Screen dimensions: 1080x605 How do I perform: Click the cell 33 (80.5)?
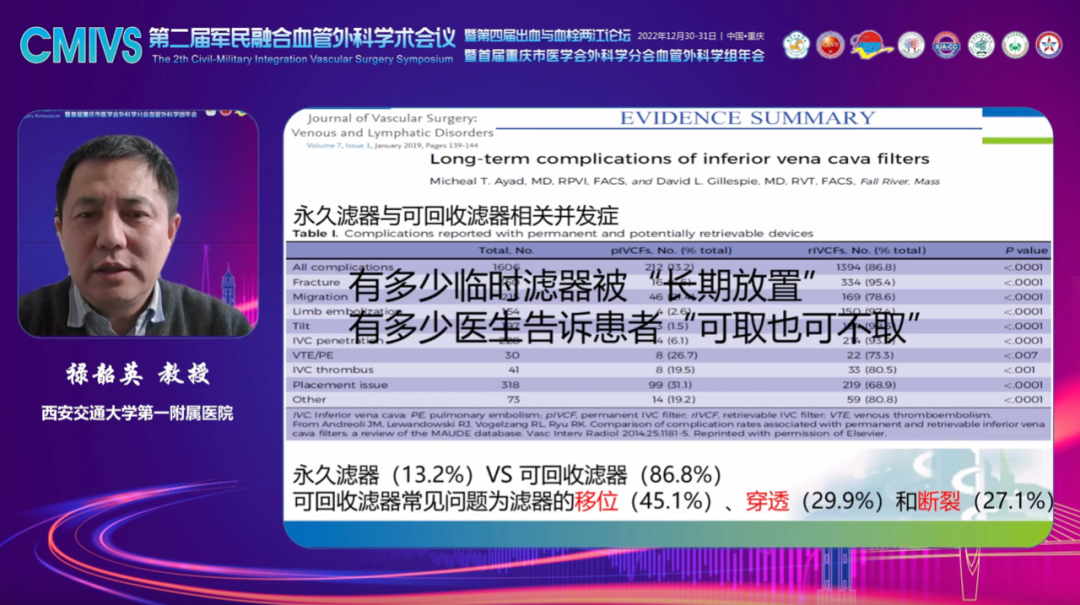(x=871, y=370)
